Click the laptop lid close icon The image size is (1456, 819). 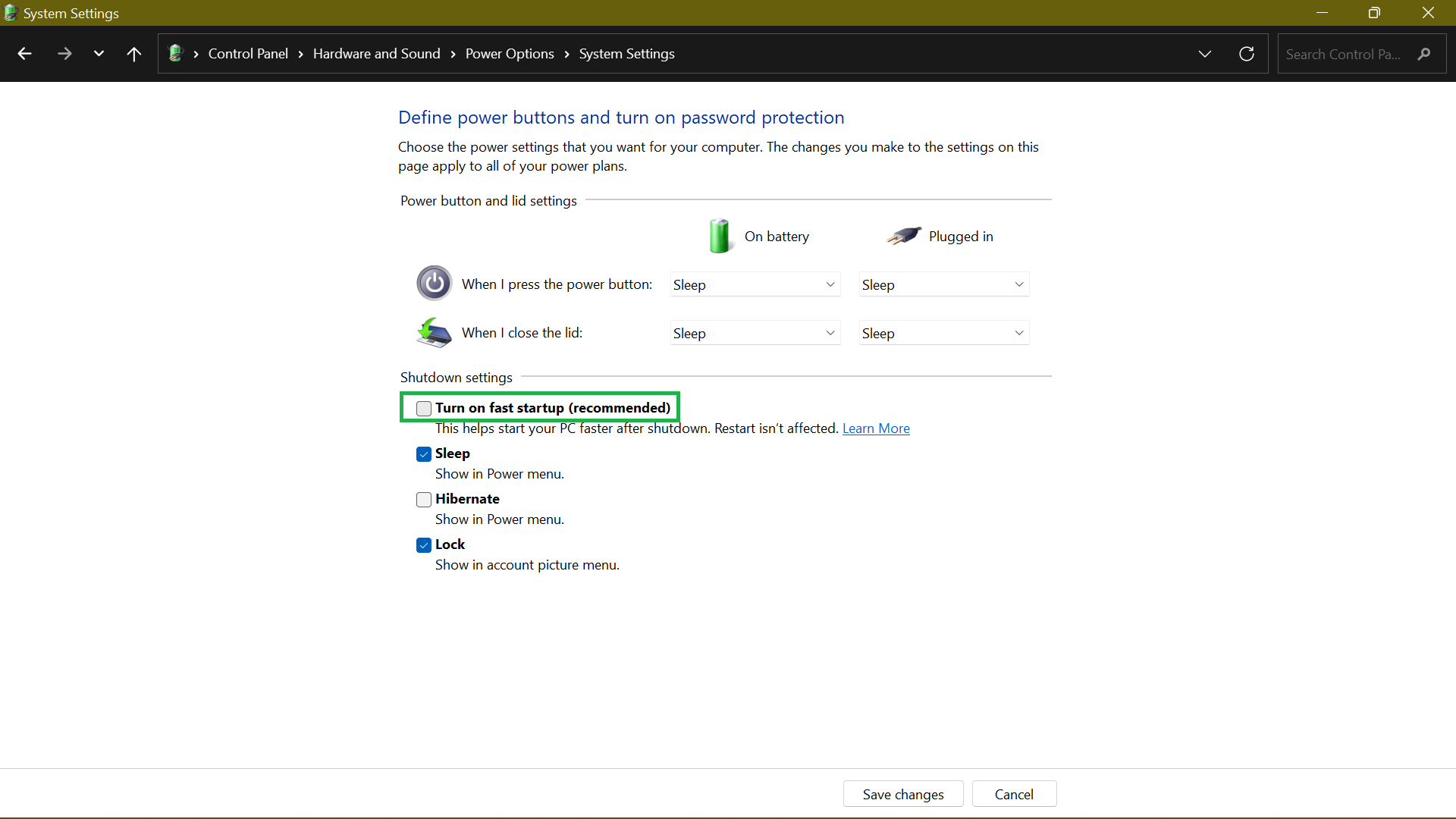(x=432, y=333)
